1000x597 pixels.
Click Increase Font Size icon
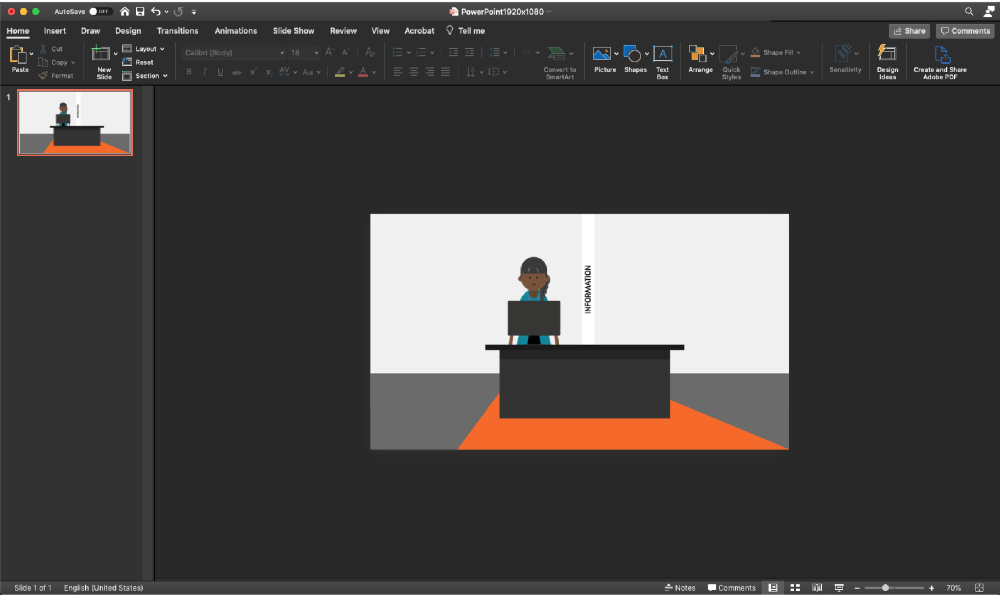click(329, 52)
